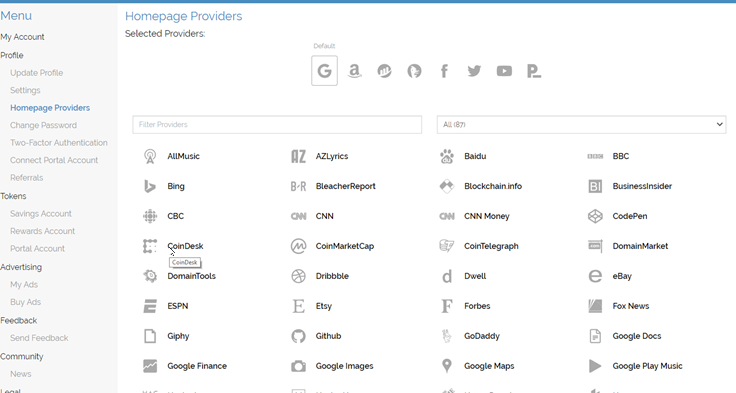Viewport: 736px width, 393px height.
Task: Open Buy Ads under Advertising
Action: (25, 302)
